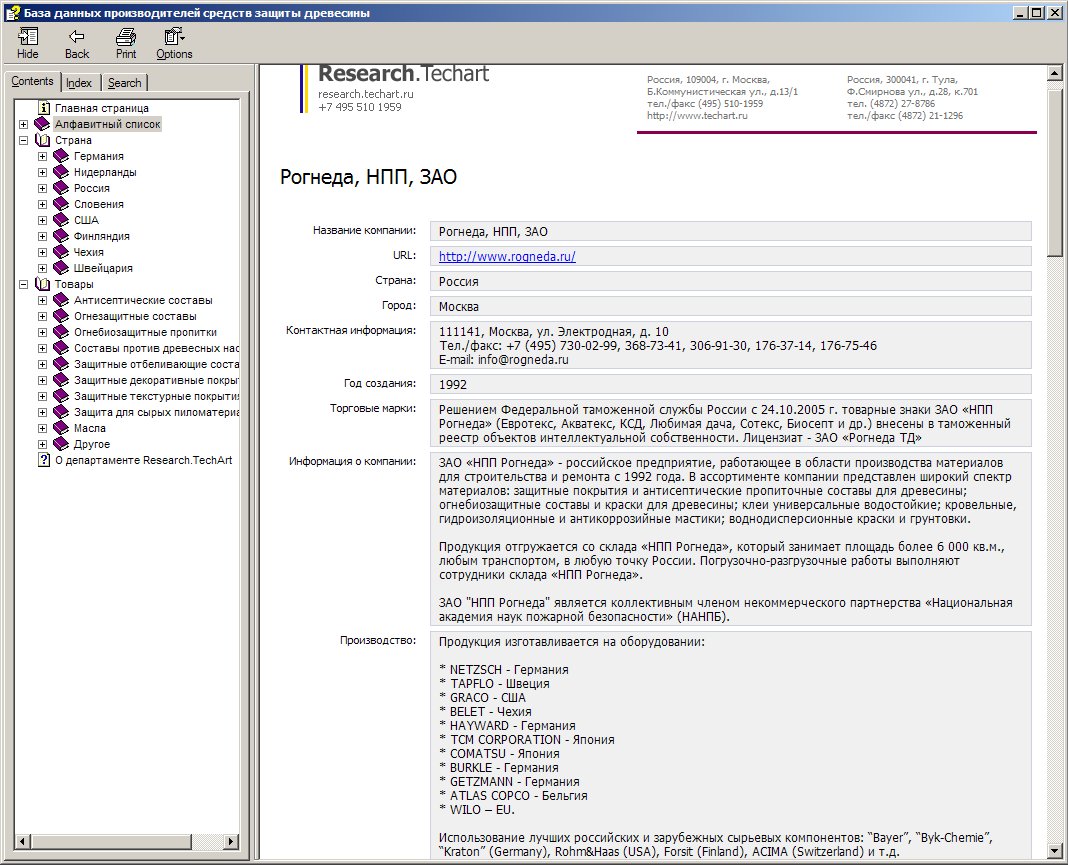
Task: Click the Финляндия book icon
Action: [61, 236]
